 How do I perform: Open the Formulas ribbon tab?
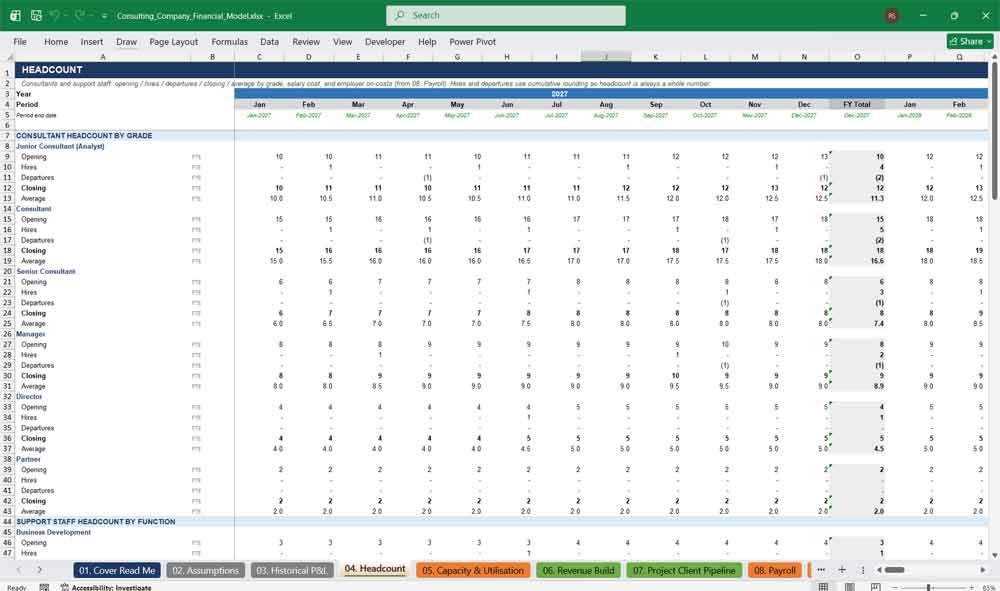[230, 41]
